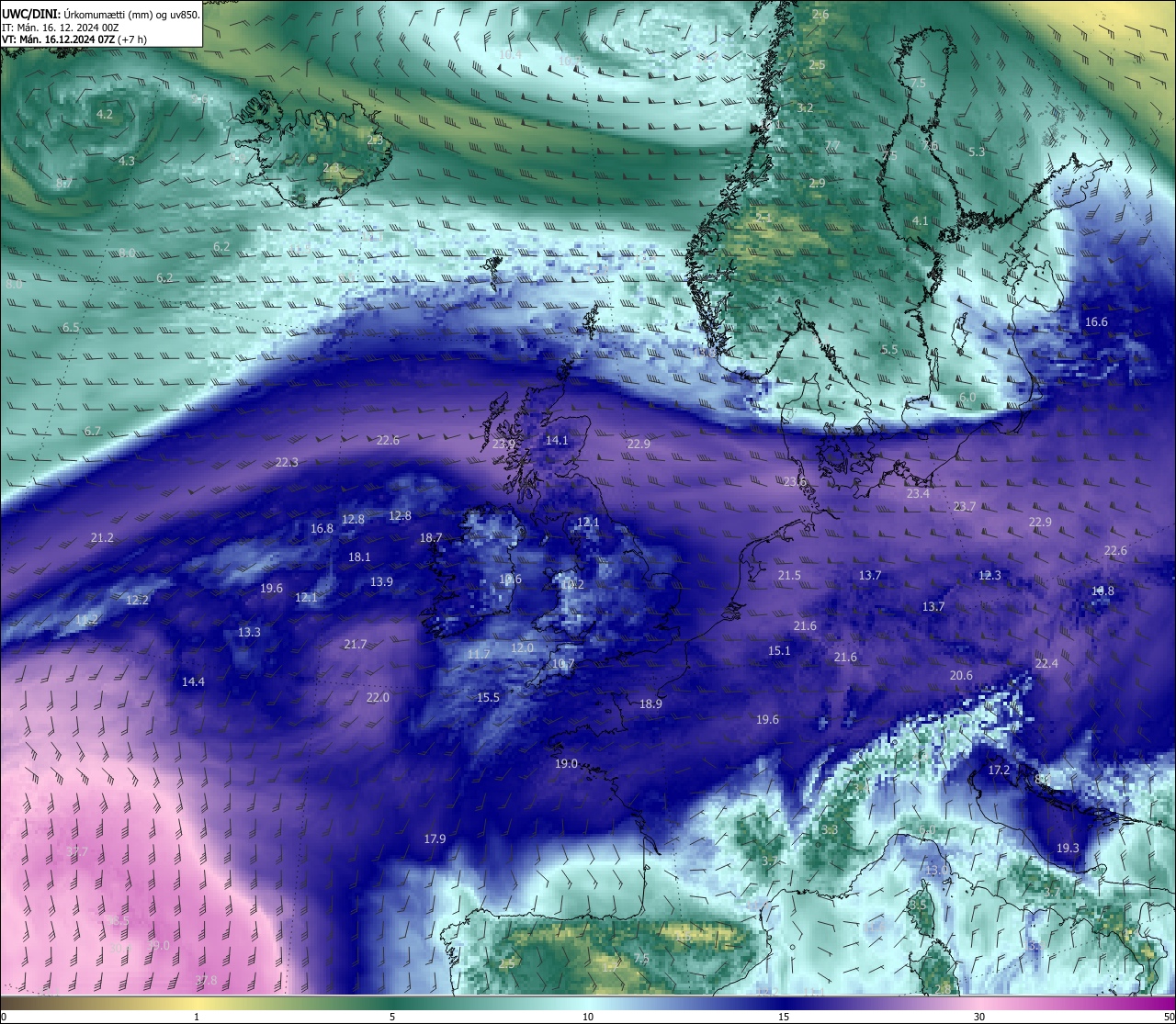
Task: Click the 15.1 value label
Action: [779, 650]
